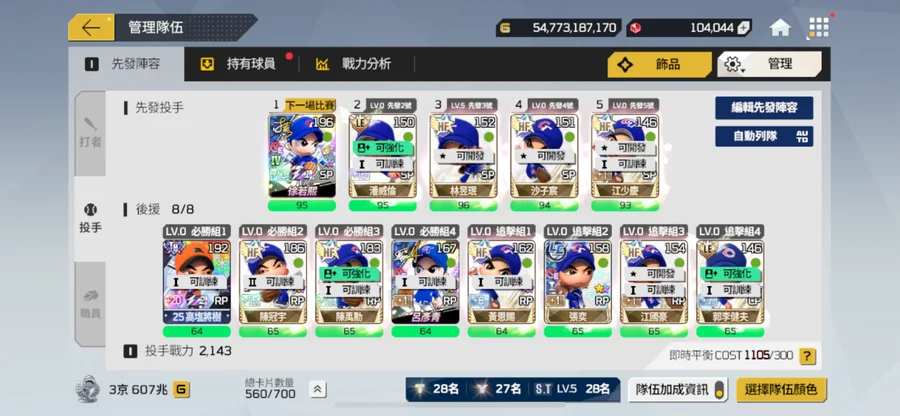Select the 打者 batter sidebar icon

click(x=90, y=133)
